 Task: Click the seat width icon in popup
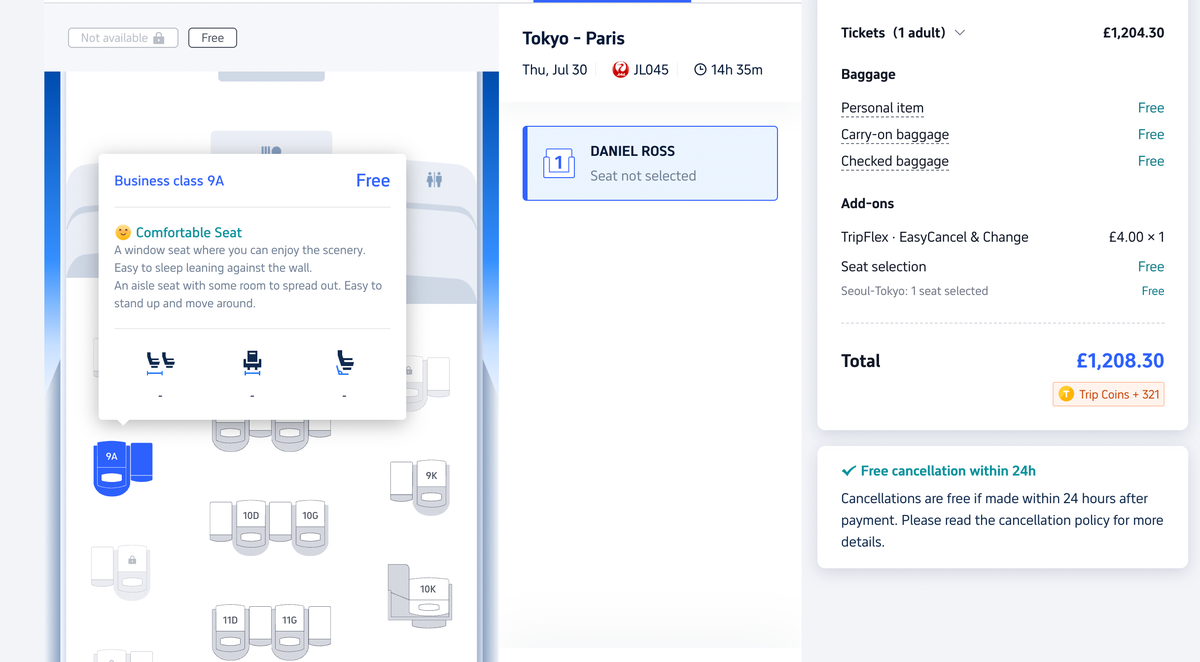click(x=252, y=363)
